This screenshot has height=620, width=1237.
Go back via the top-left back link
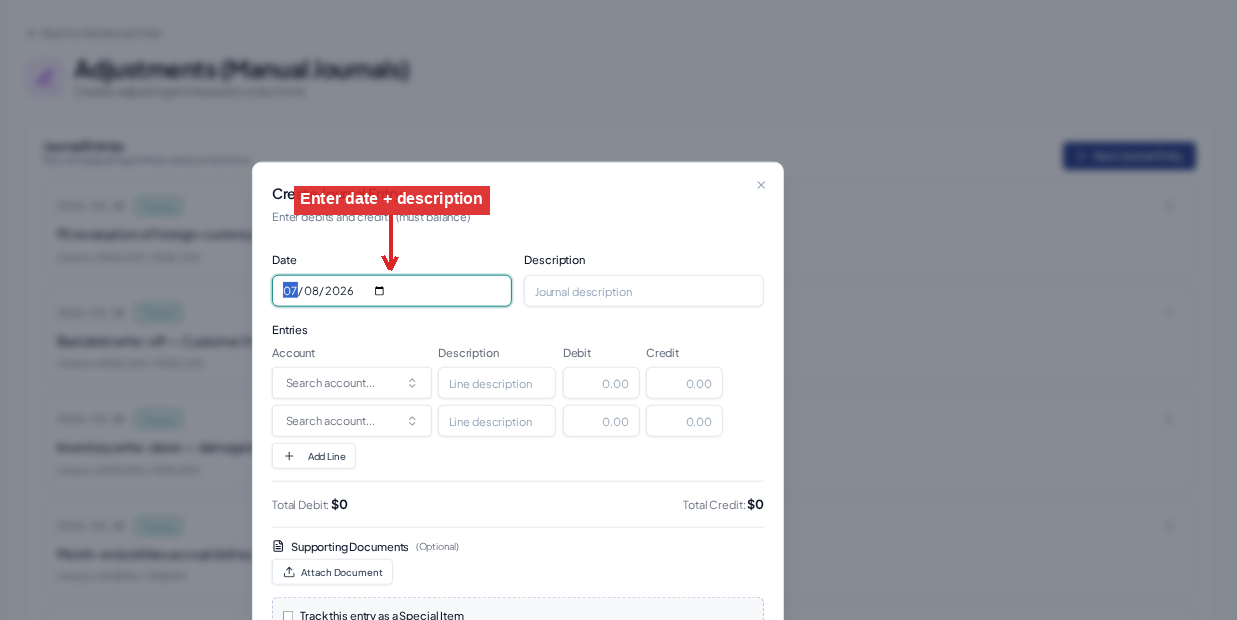point(93,33)
